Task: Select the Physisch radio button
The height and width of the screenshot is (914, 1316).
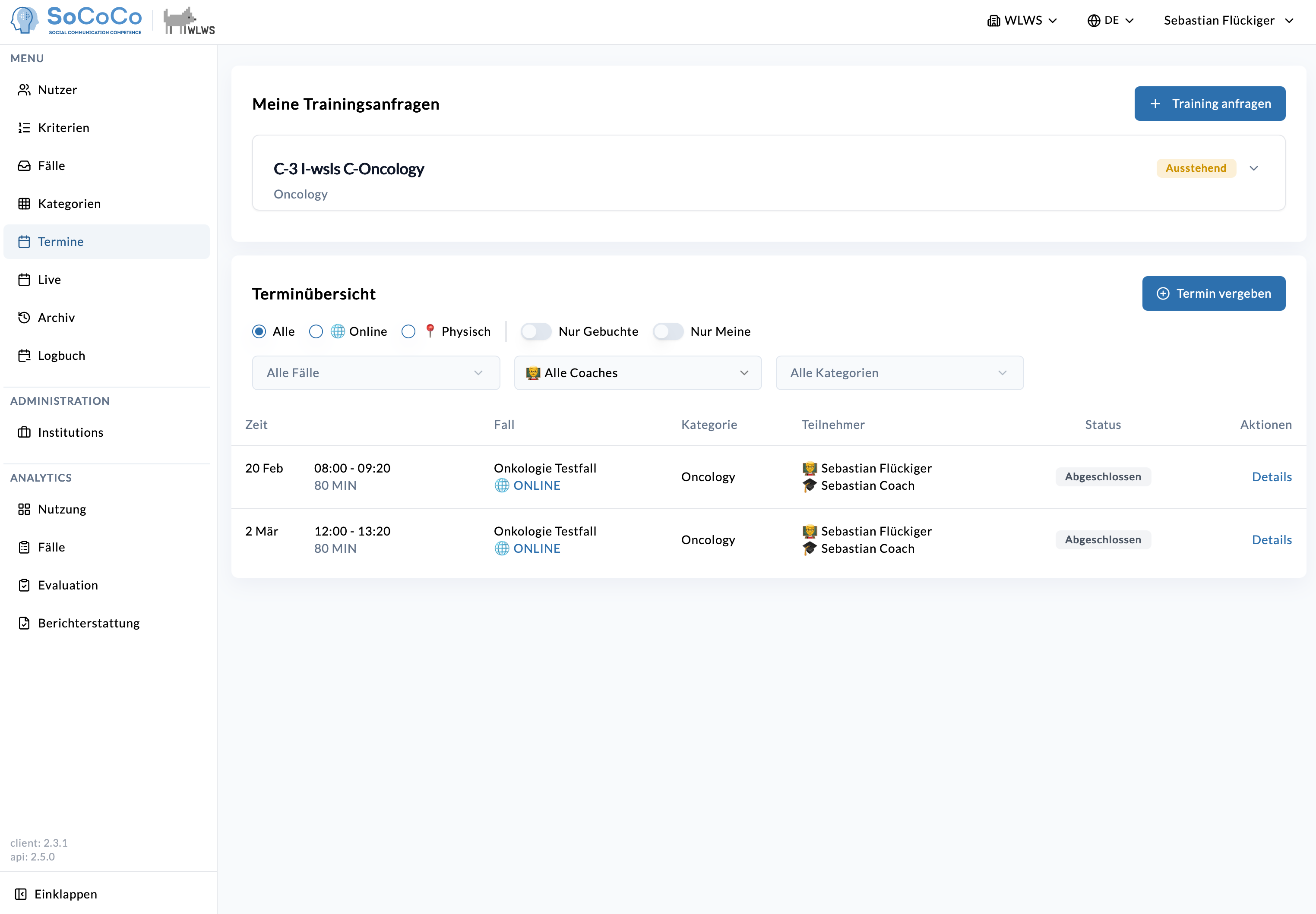Action: pyautogui.click(x=408, y=331)
